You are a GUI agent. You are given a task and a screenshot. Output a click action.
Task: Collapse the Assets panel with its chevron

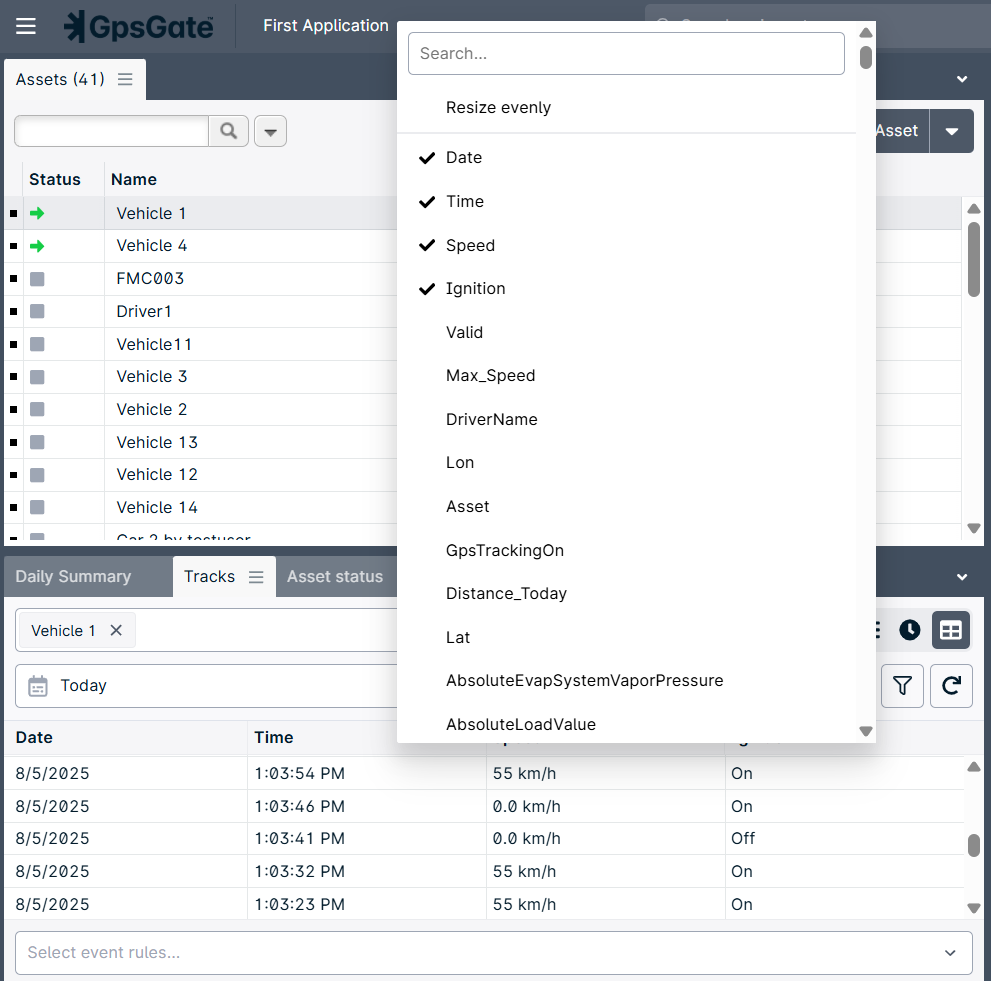[x=961, y=79]
